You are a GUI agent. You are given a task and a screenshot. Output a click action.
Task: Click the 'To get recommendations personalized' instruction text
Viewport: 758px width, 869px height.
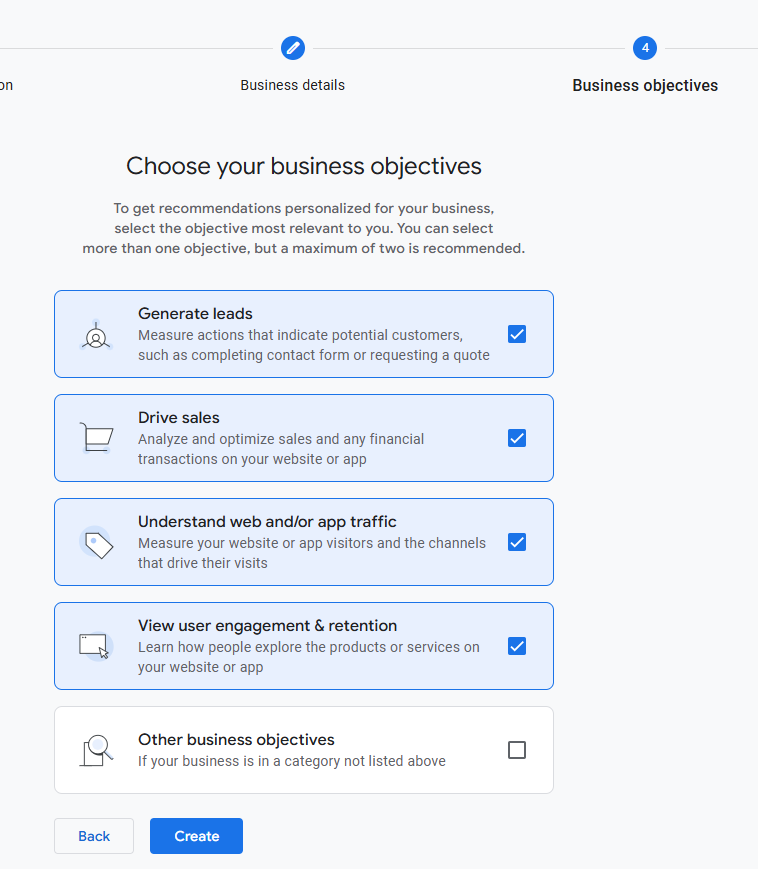coord(304,228)
